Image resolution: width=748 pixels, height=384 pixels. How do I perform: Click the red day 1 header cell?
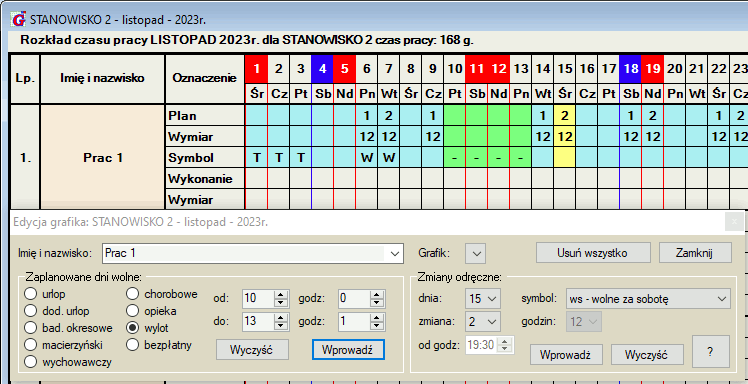pyautogui.click(x=256, y=69)
